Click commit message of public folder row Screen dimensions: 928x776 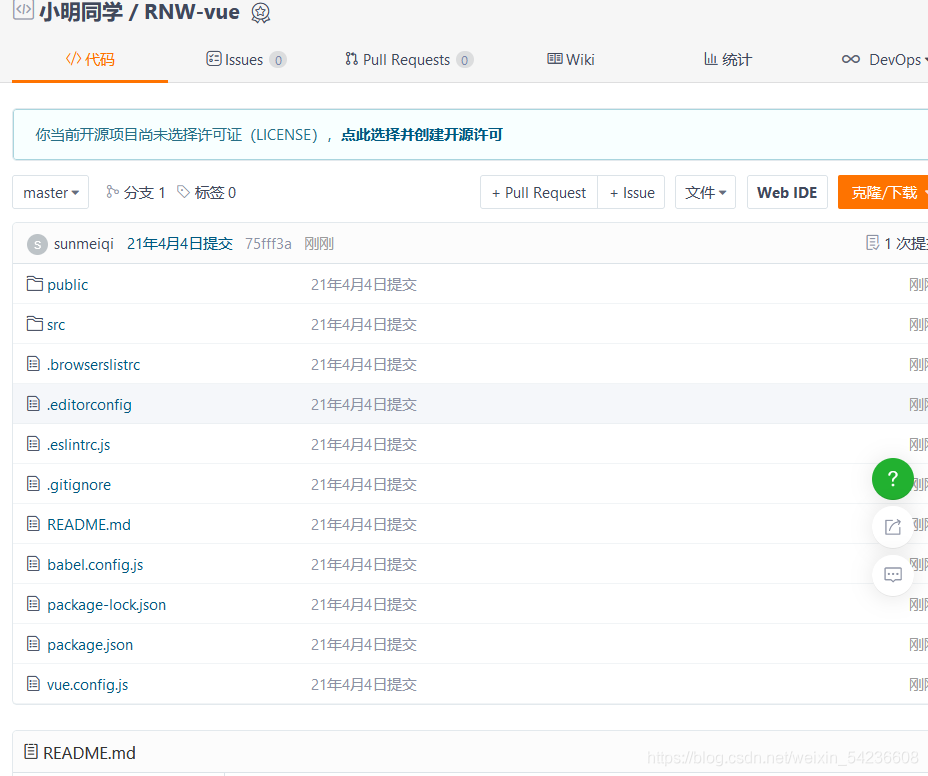(x=364, y=285)
